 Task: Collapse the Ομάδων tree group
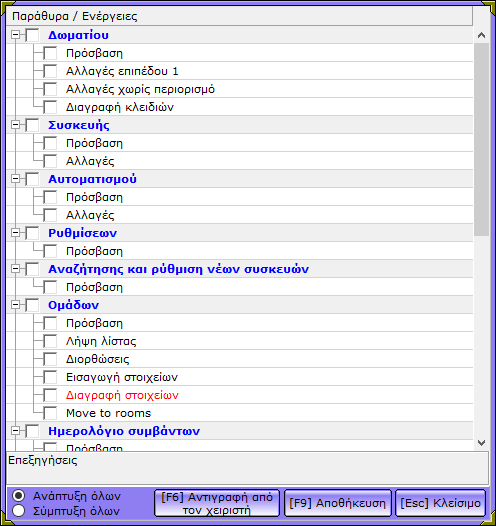15,305
